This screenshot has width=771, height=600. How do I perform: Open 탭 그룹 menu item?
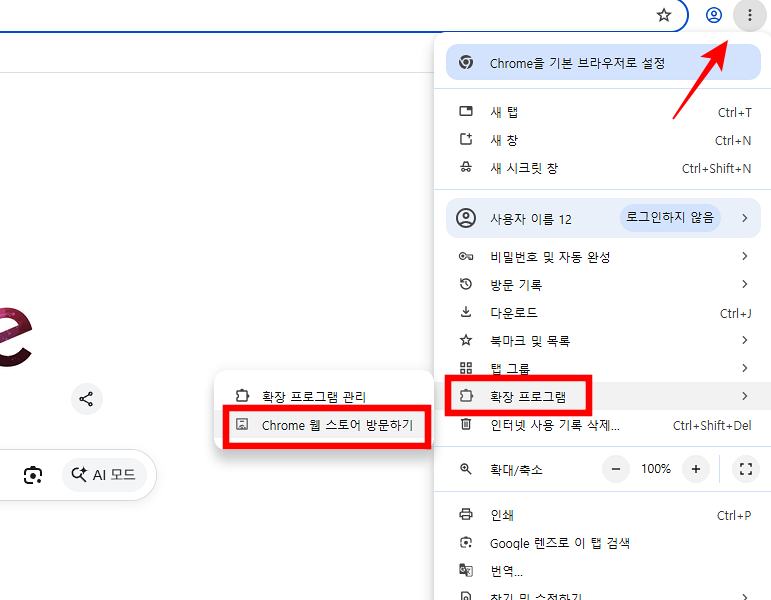(605, 368)
